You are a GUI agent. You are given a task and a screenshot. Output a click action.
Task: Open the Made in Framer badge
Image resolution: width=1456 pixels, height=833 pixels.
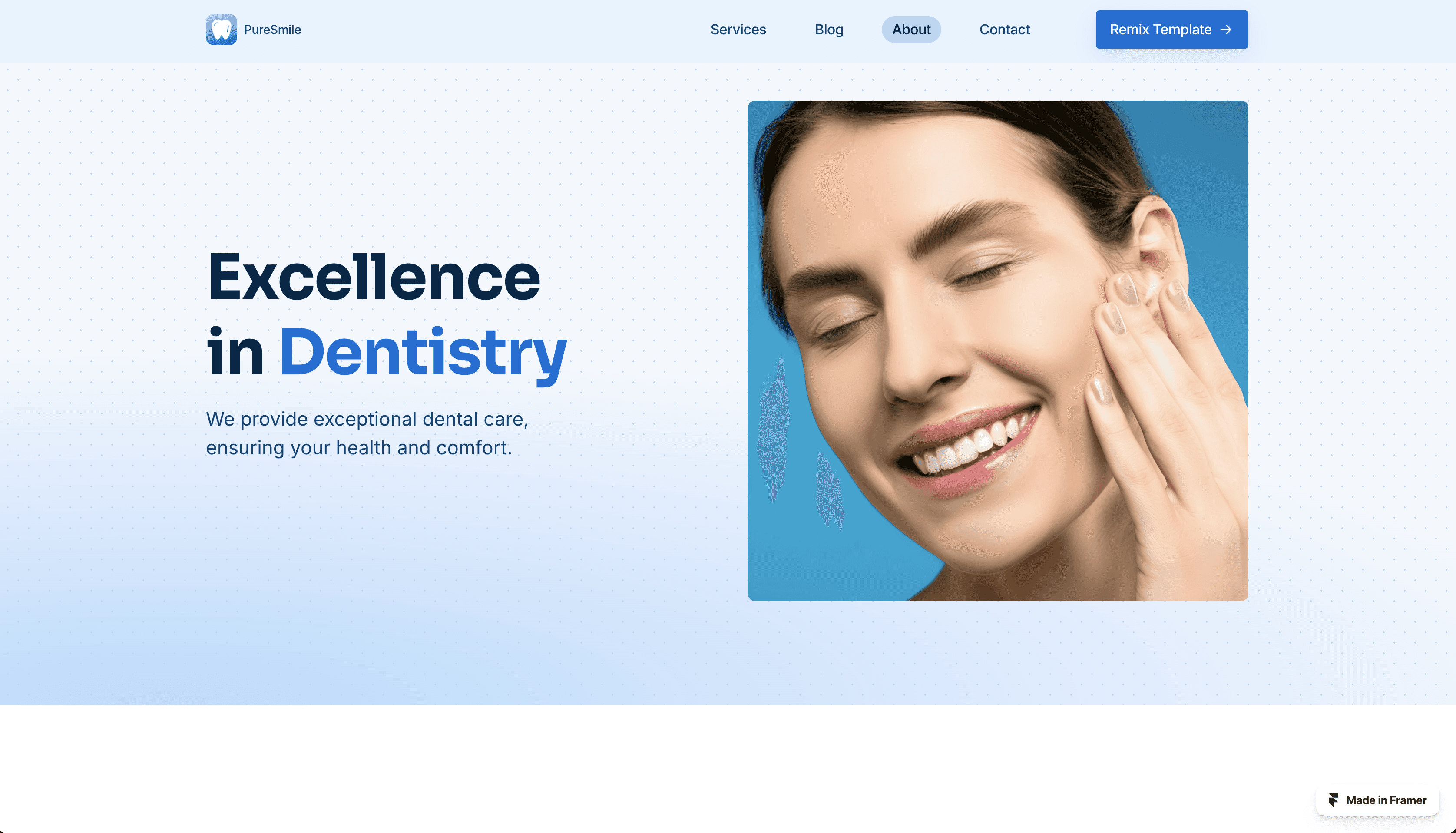[1378, 800]
